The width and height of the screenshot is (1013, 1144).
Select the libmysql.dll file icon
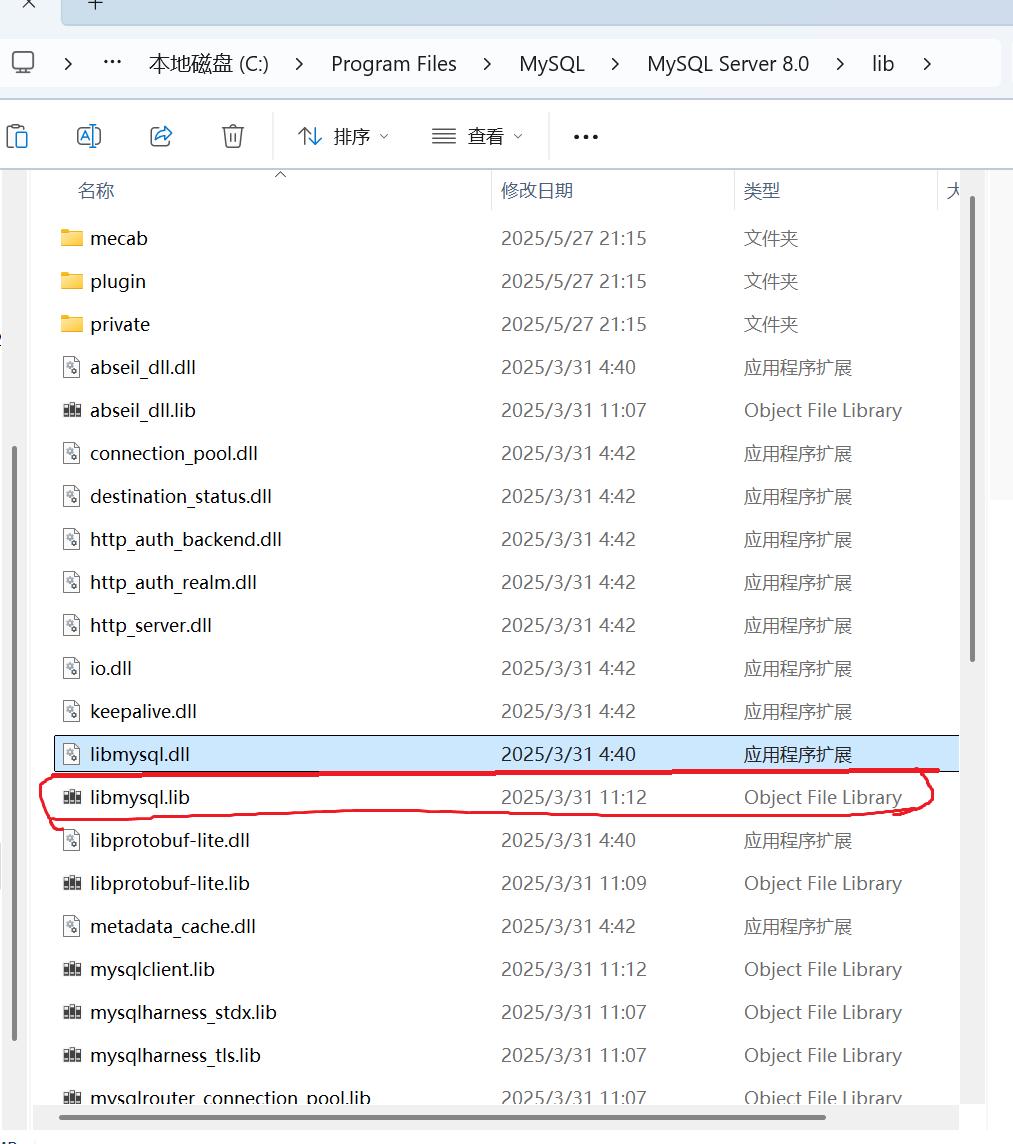[x=72, y=754]
